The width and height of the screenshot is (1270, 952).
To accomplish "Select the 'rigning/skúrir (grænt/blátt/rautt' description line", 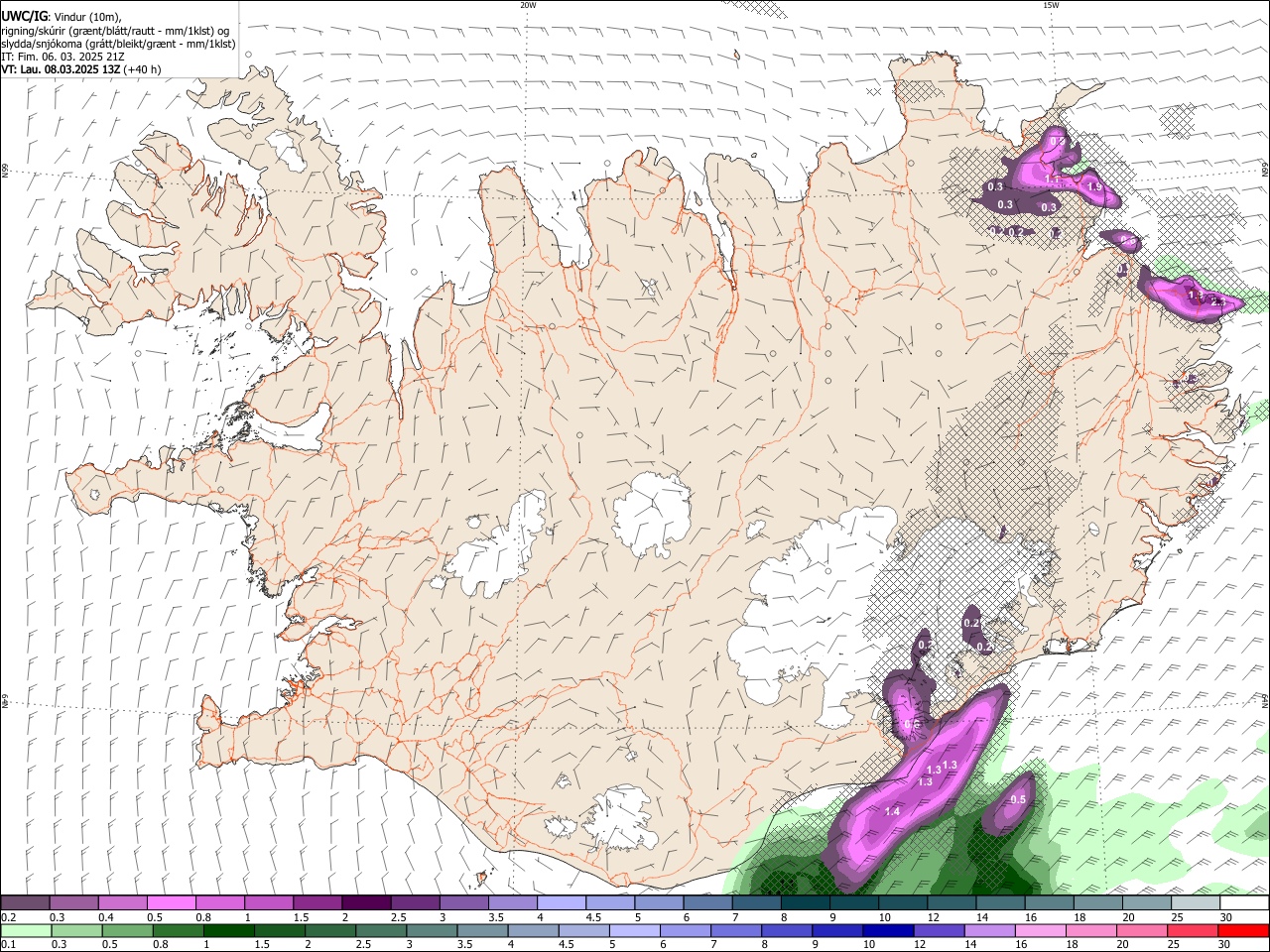I will coord(115,31).
